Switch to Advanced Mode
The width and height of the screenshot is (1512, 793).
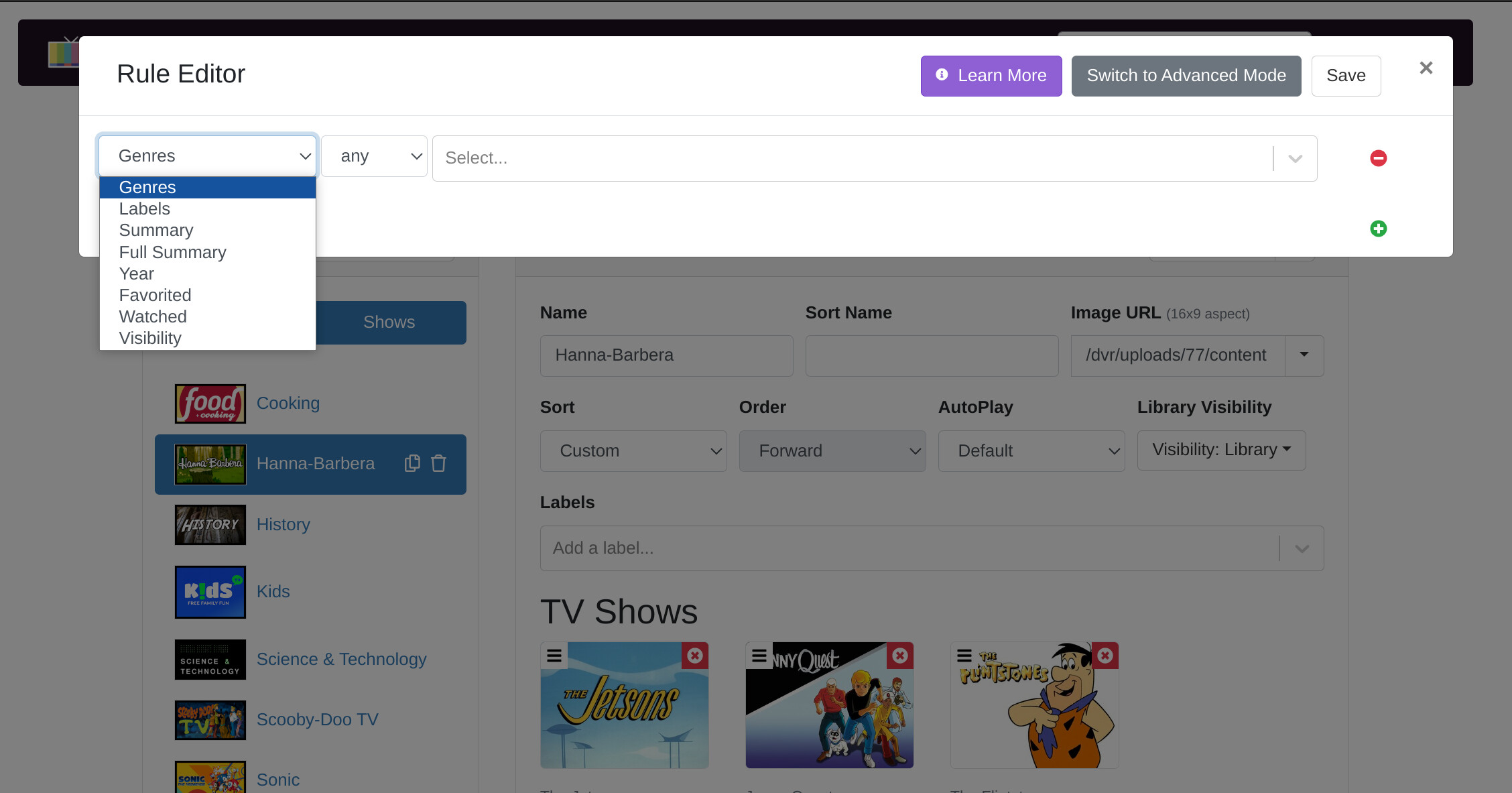pos(1186,76)
